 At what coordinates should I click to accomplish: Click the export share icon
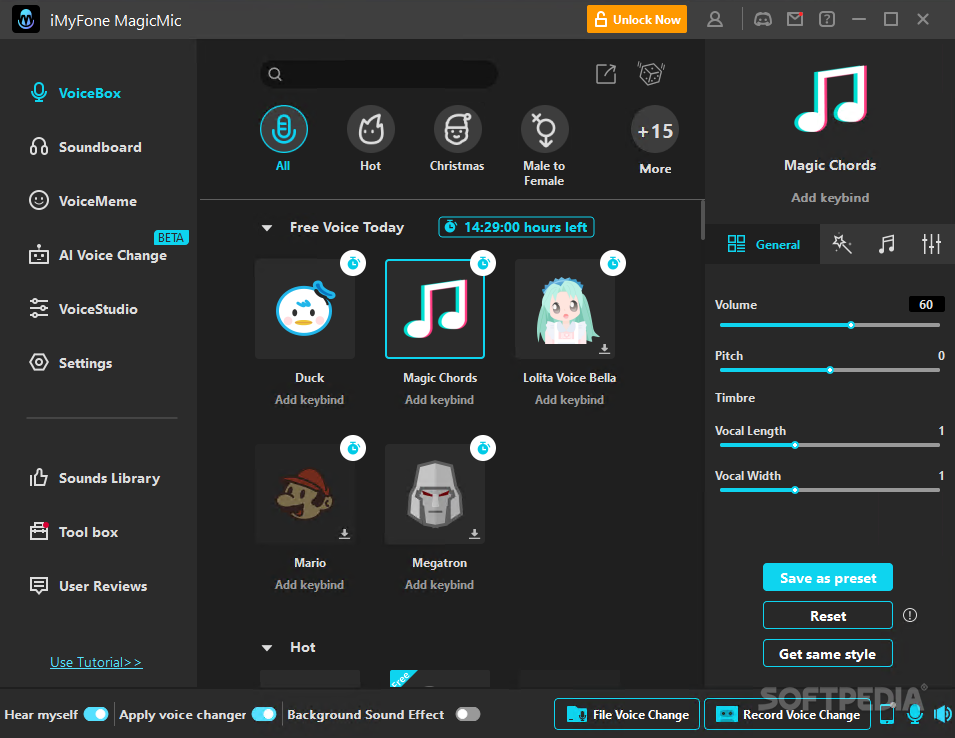tap(606, 74)
